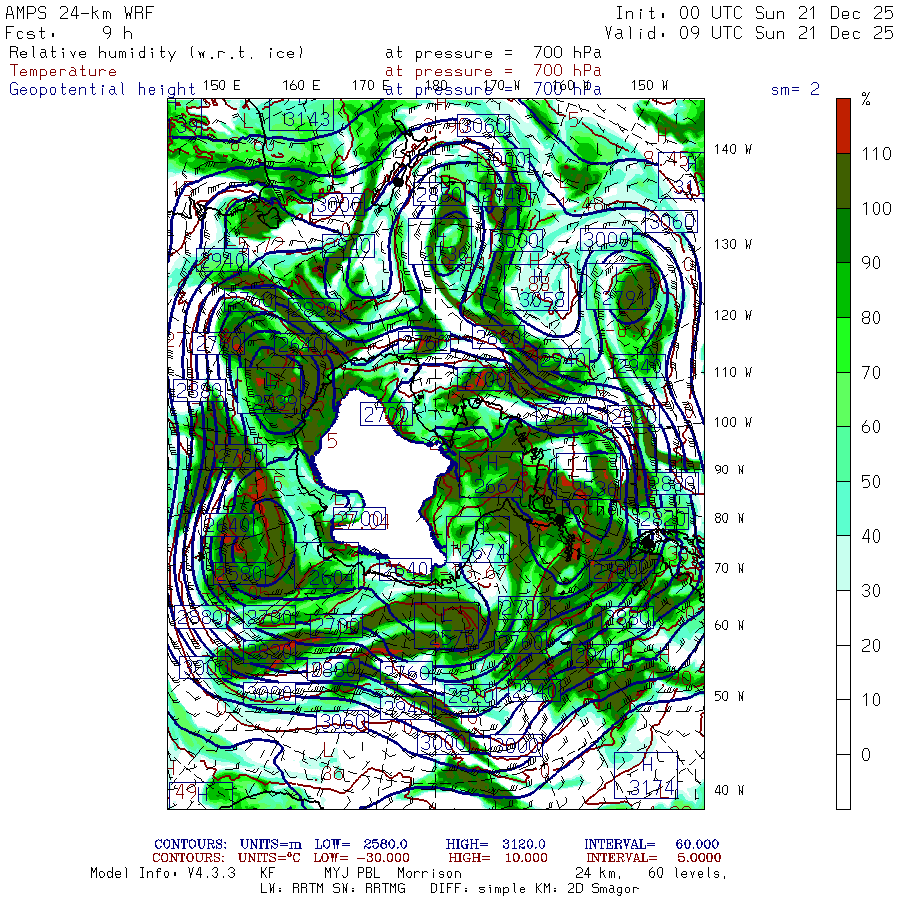Viewport: 900px width, 900px height.
Task: Click the 2604 contour label box
Action: point(332,579)
